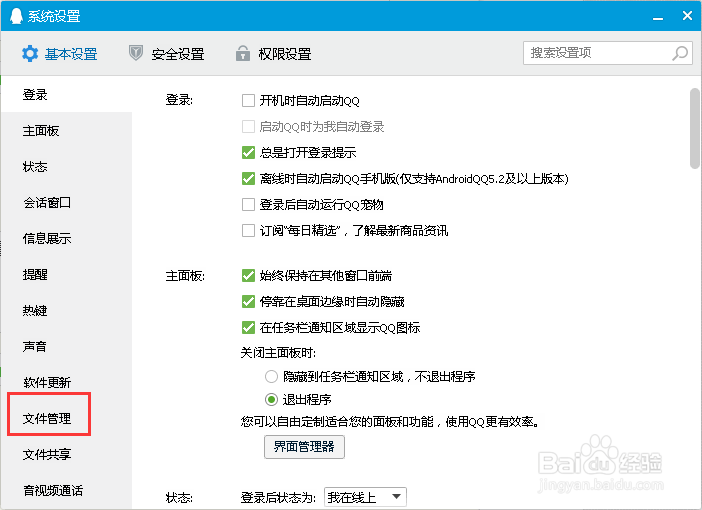
Task: Open the 基本设置 tab
Action: pos(60,54)
